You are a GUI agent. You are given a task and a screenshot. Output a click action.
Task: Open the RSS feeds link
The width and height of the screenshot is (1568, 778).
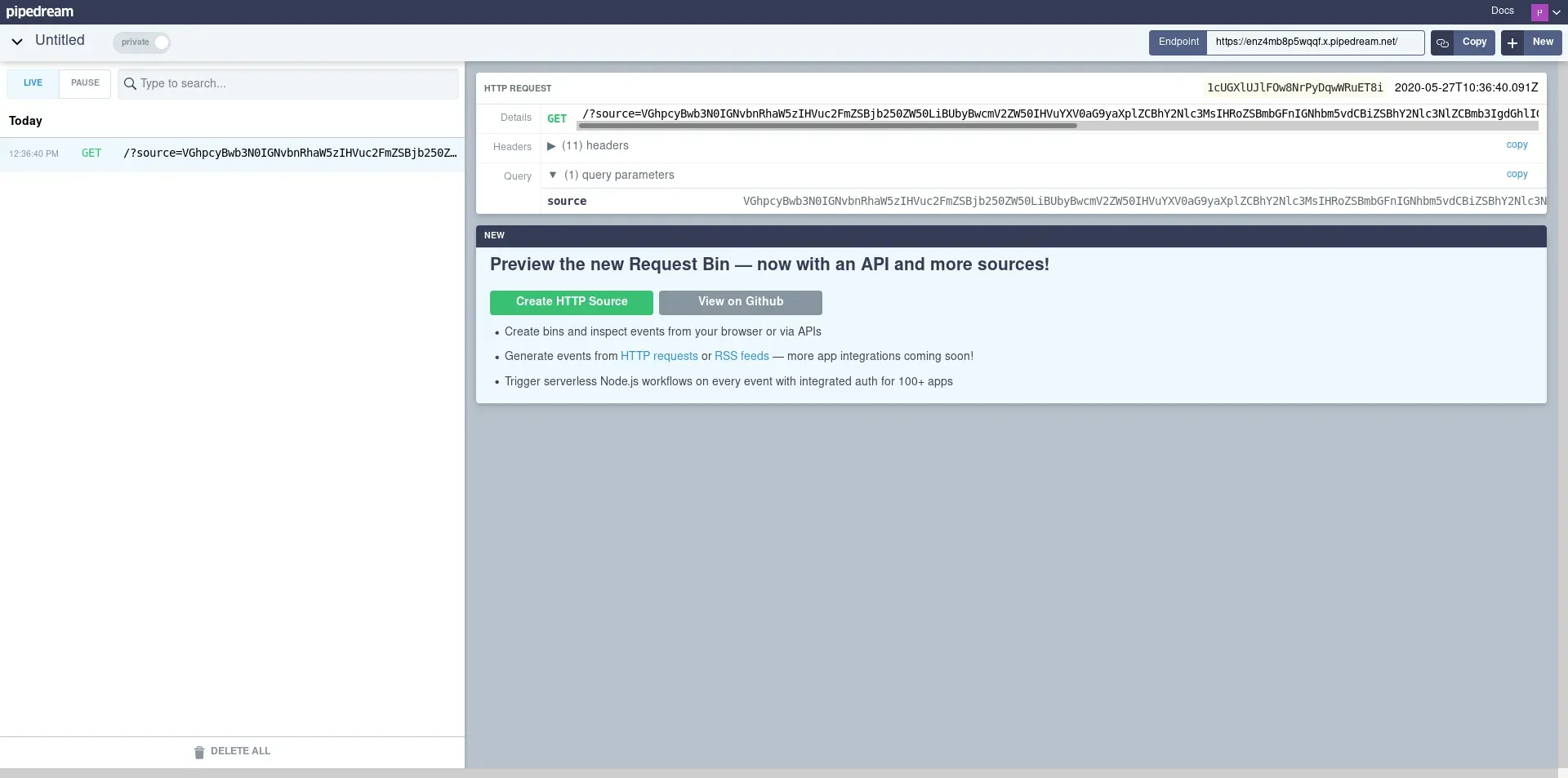pyautogui.click(x=742, y=356)
